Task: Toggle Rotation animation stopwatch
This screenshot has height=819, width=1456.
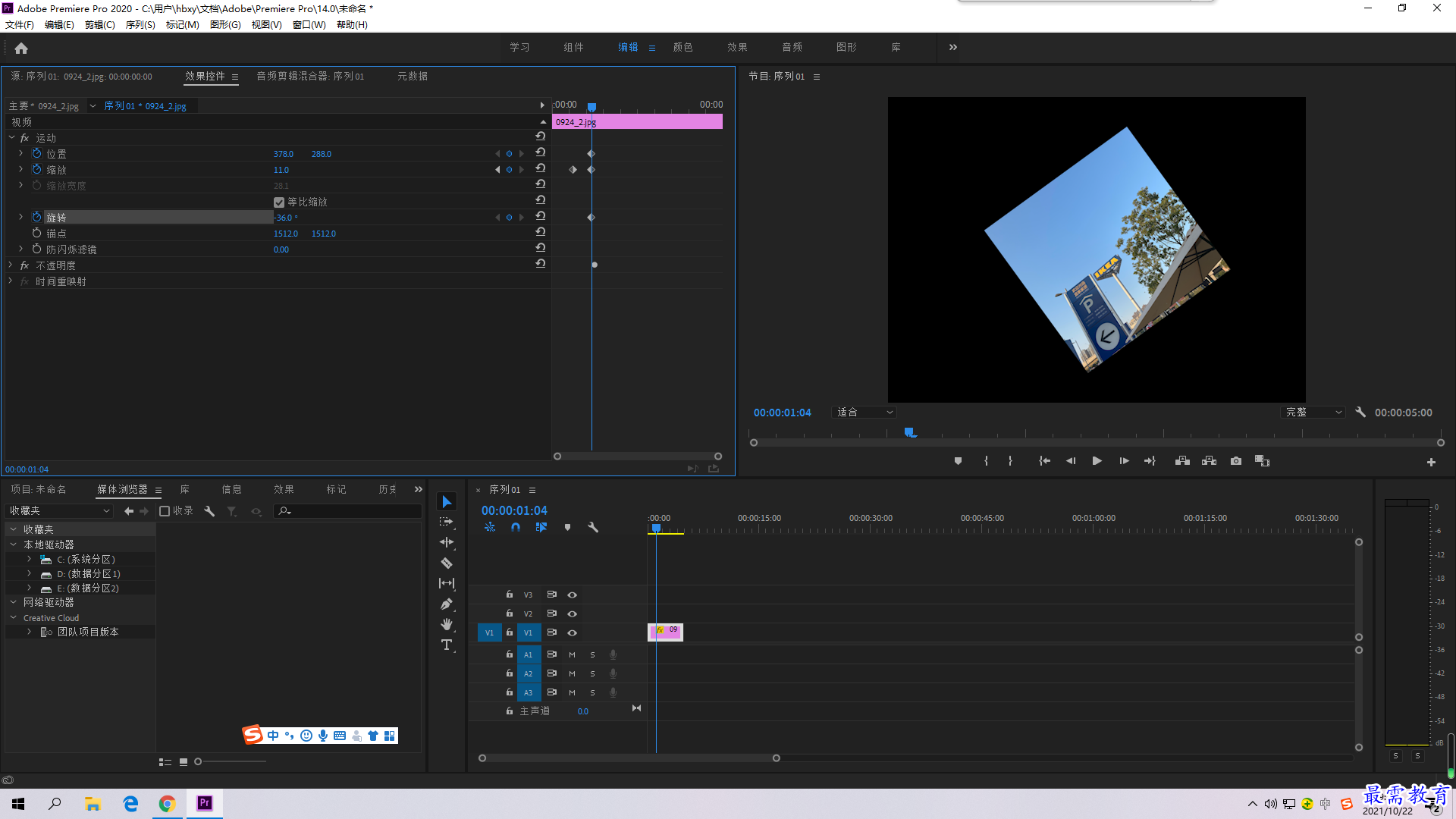Action: 36,217
